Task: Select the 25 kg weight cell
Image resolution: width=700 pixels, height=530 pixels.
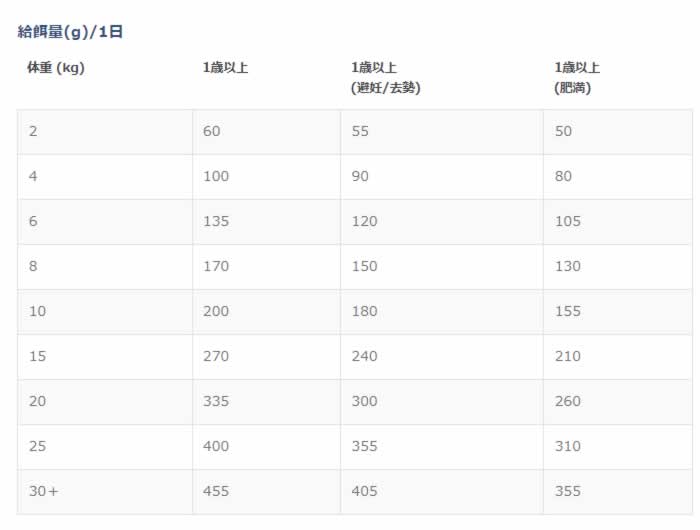Action: [37, 446]
